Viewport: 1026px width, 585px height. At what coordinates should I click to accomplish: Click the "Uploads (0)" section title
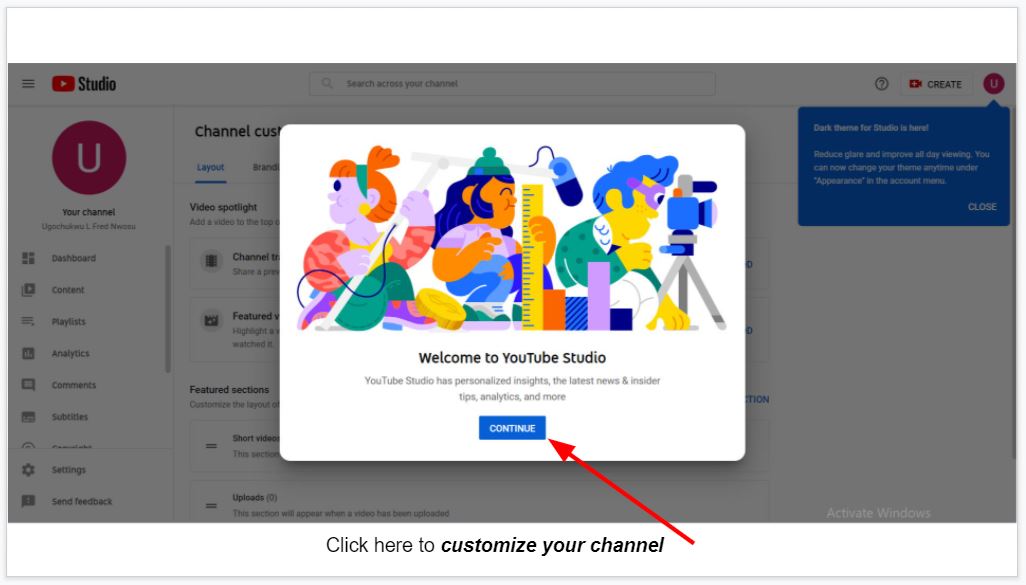(255, 497)
